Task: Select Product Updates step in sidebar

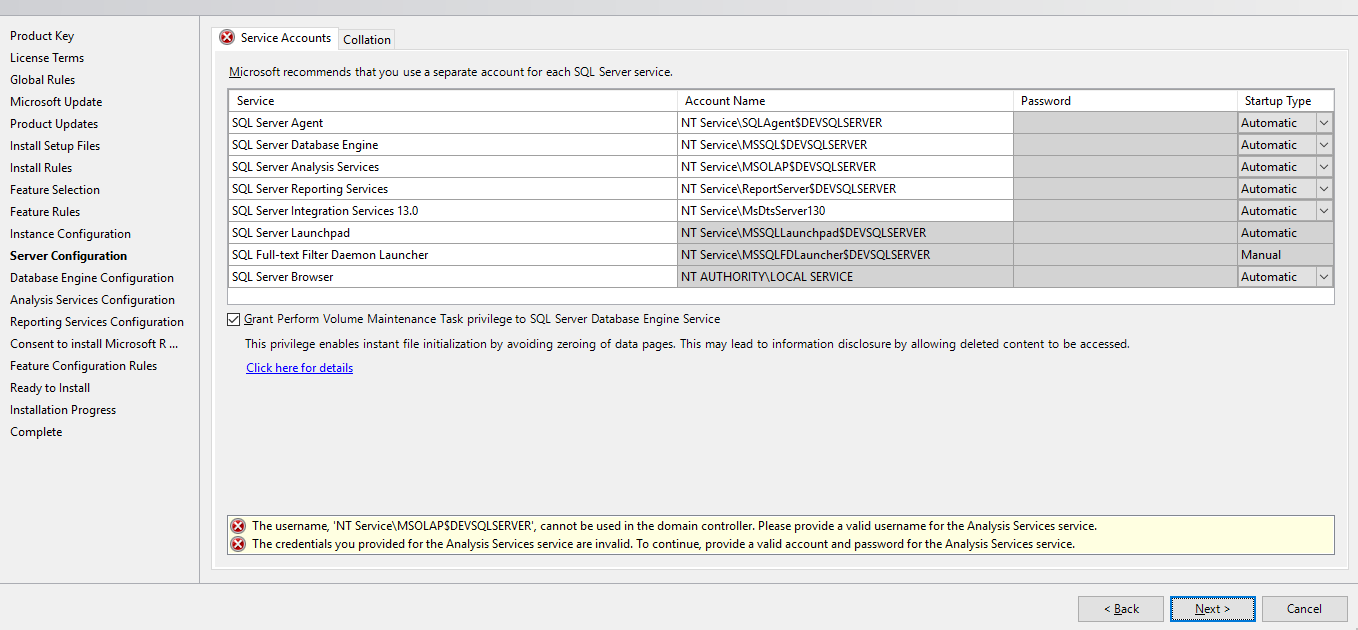Action: tap(54, 124)
